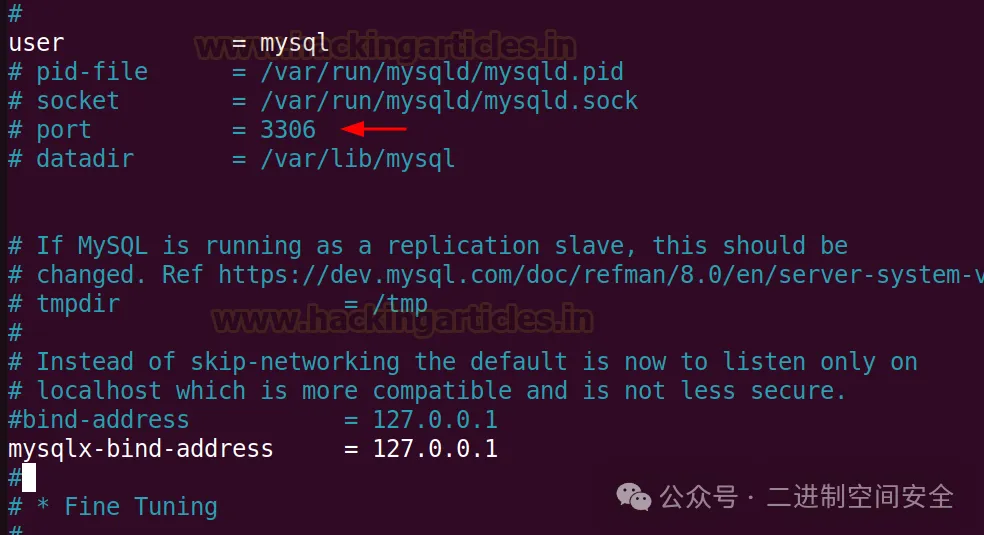Click the 二进制空间安全 watermark text
984x535 pixels.
(860, 497)
